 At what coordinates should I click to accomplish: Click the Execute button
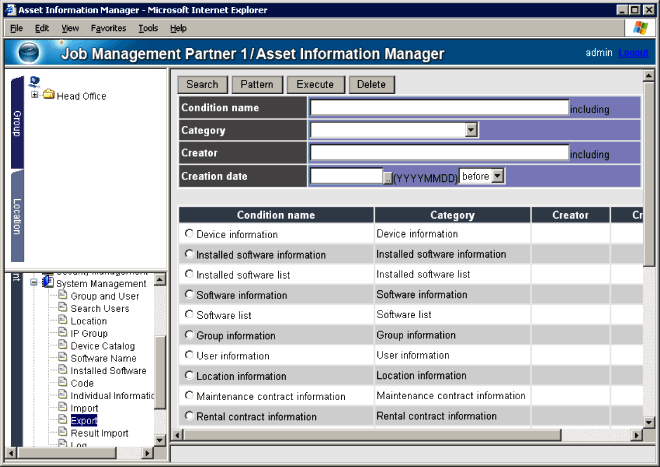pyautogui.click(x=316, y=84)
